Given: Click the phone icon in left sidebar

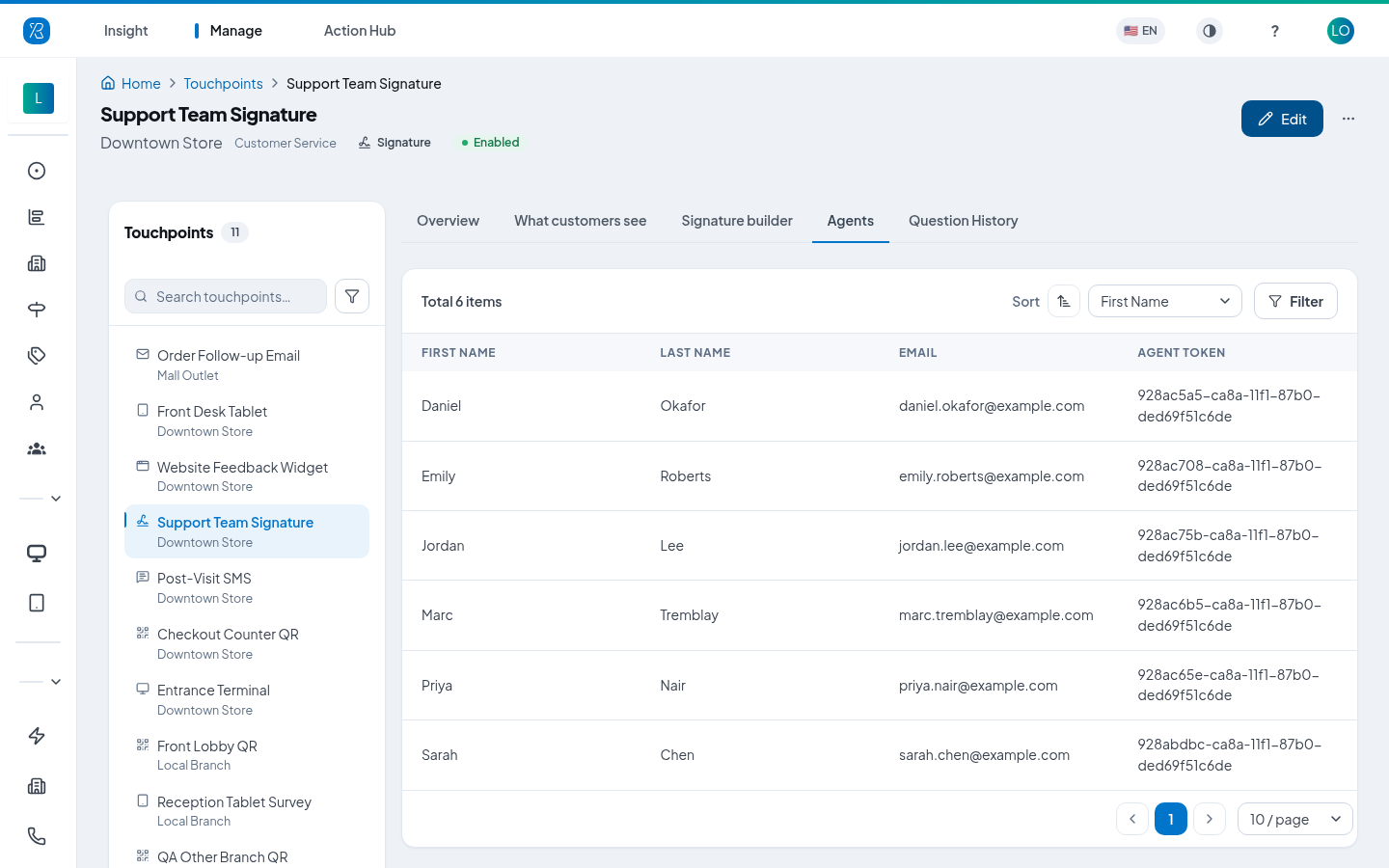Looking at the screenshot, I should [x=37, y=836].
